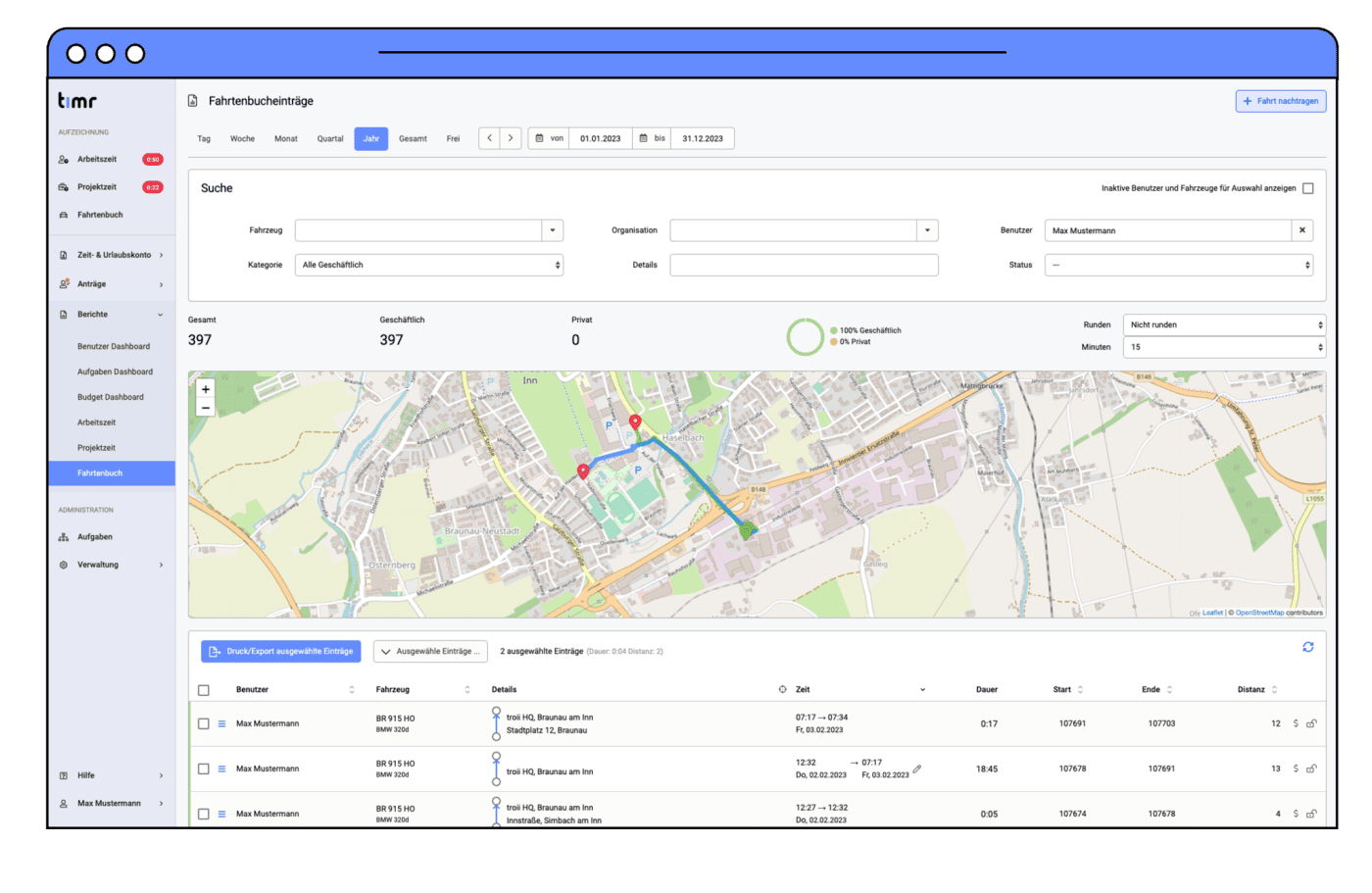Open the row menu icon for the 0:17 trip
Image resolution: width=1372 pixels, height=893 pixels.
[x=221, y=723]
